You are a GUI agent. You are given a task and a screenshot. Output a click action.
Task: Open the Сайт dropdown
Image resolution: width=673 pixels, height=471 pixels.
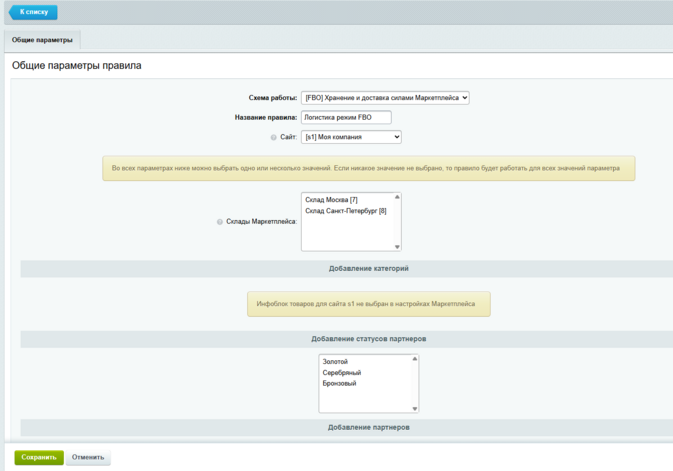(x=351, y=137)
